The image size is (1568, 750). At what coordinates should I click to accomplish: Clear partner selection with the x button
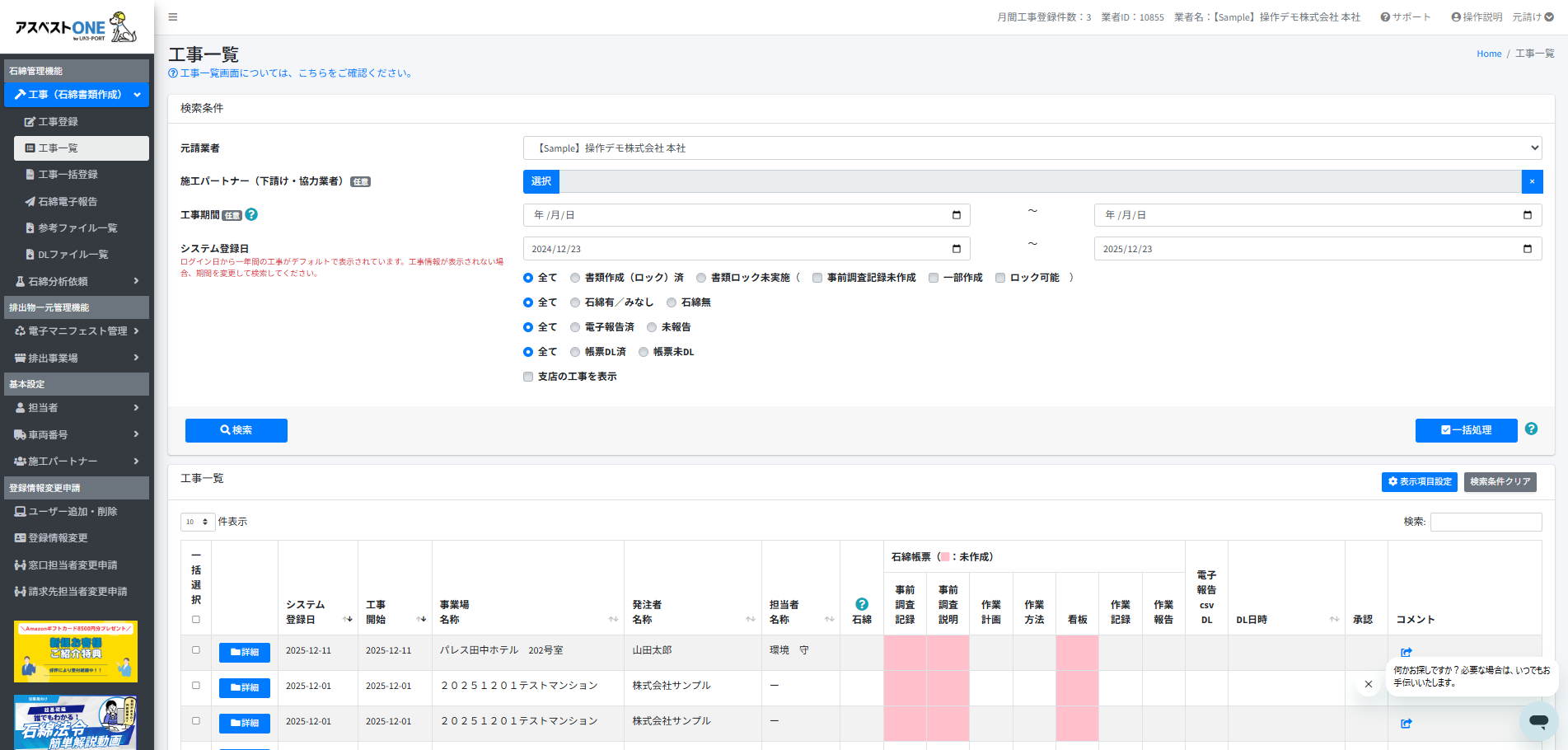pos(1531,181)
